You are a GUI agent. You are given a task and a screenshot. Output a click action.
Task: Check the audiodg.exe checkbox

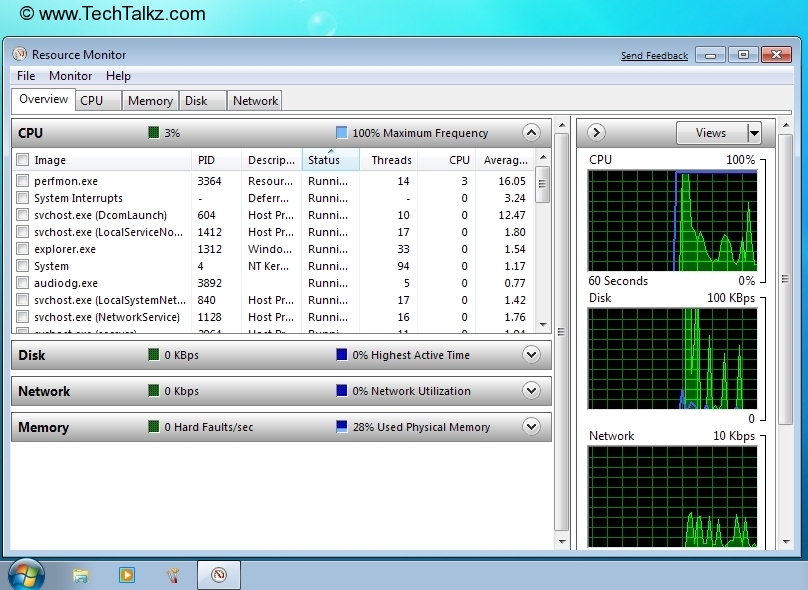[x=24, y=283]
